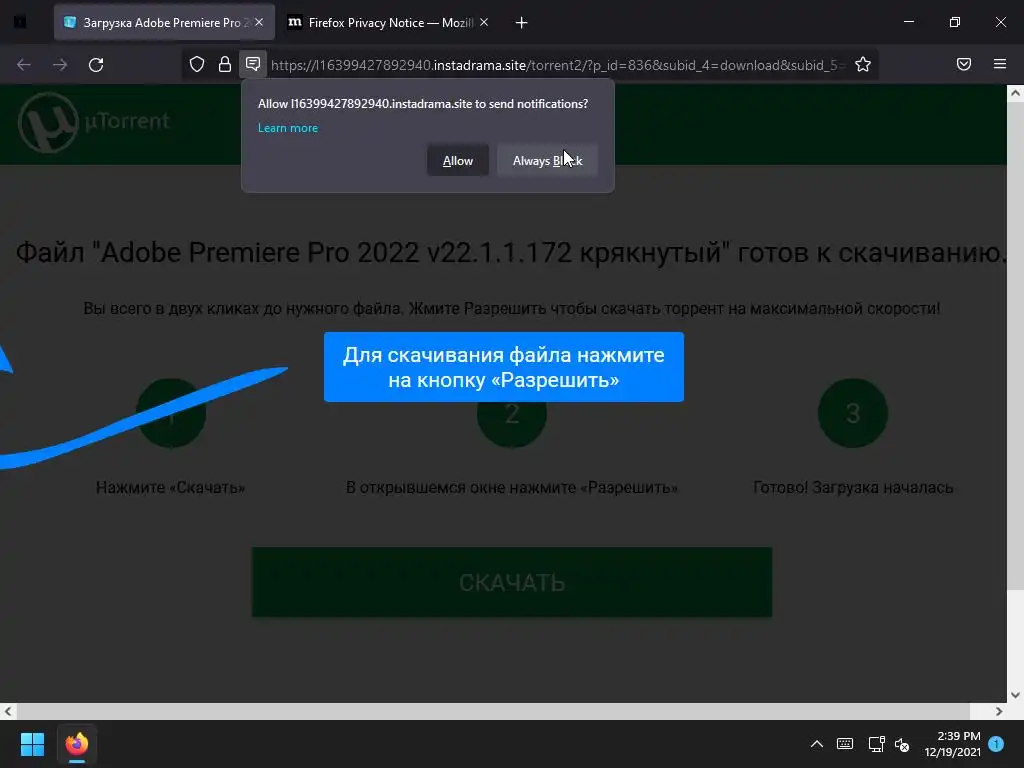Open the clock showing 2:39 PM

click(x=952, y=744)
